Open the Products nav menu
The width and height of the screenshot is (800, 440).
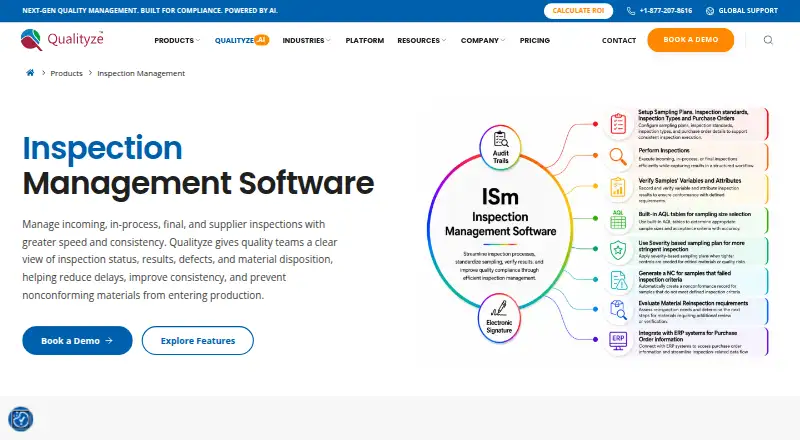pyautogui.click(x=174, y=40)
